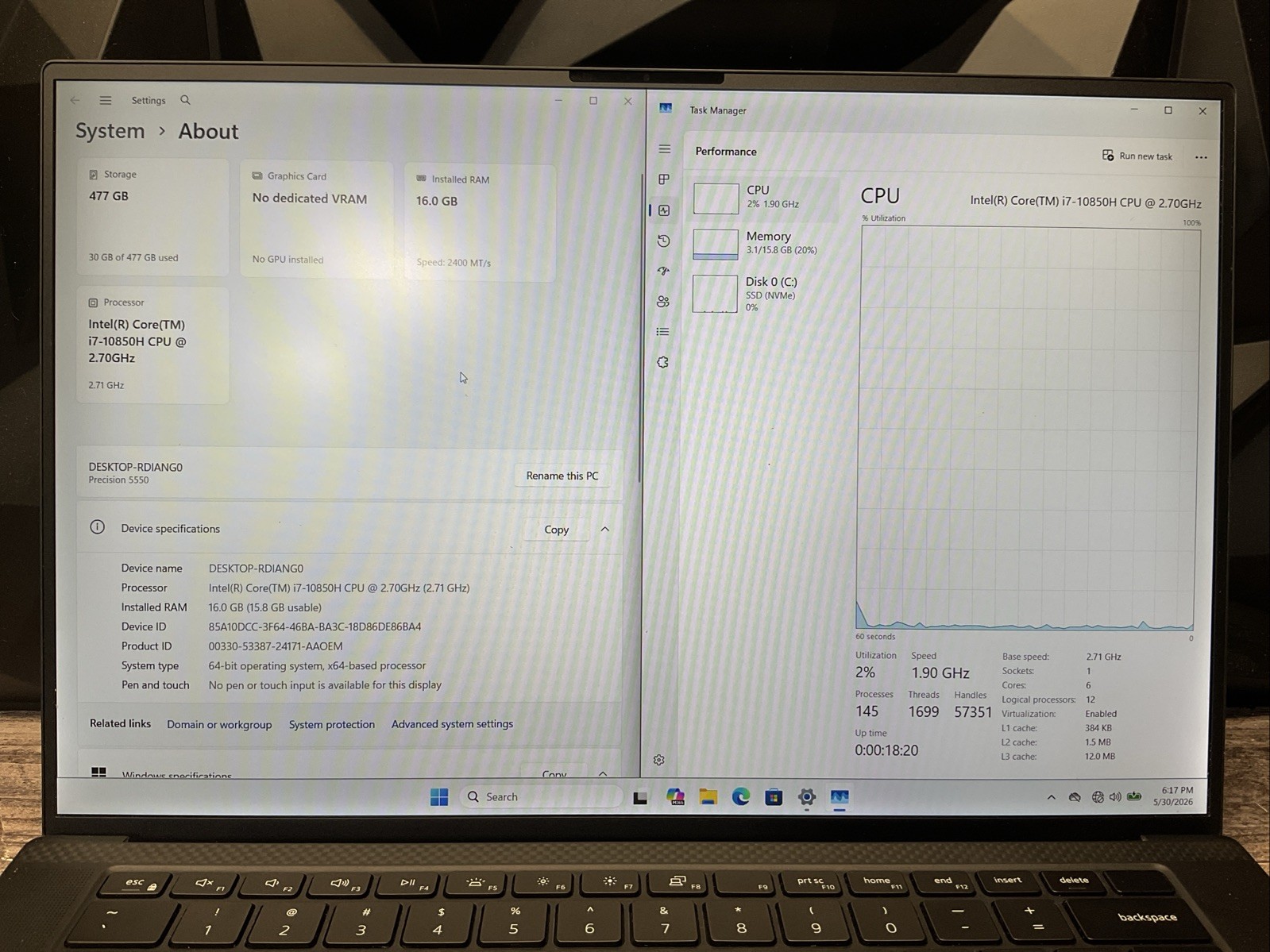1270x952 pixels.
Task: Open volume tray icon
Action: pos(1115,796)
